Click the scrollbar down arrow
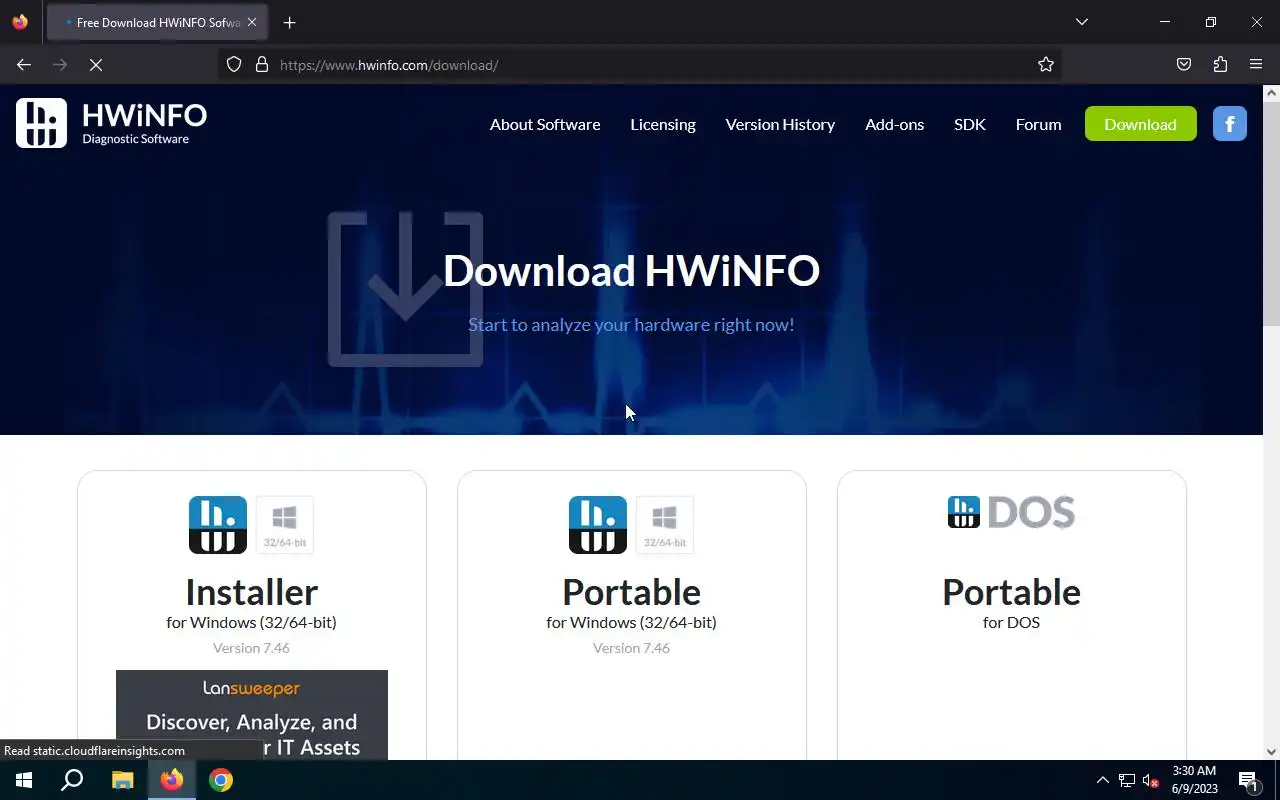Screen dimensions: 1280x800 (1271, 751)
